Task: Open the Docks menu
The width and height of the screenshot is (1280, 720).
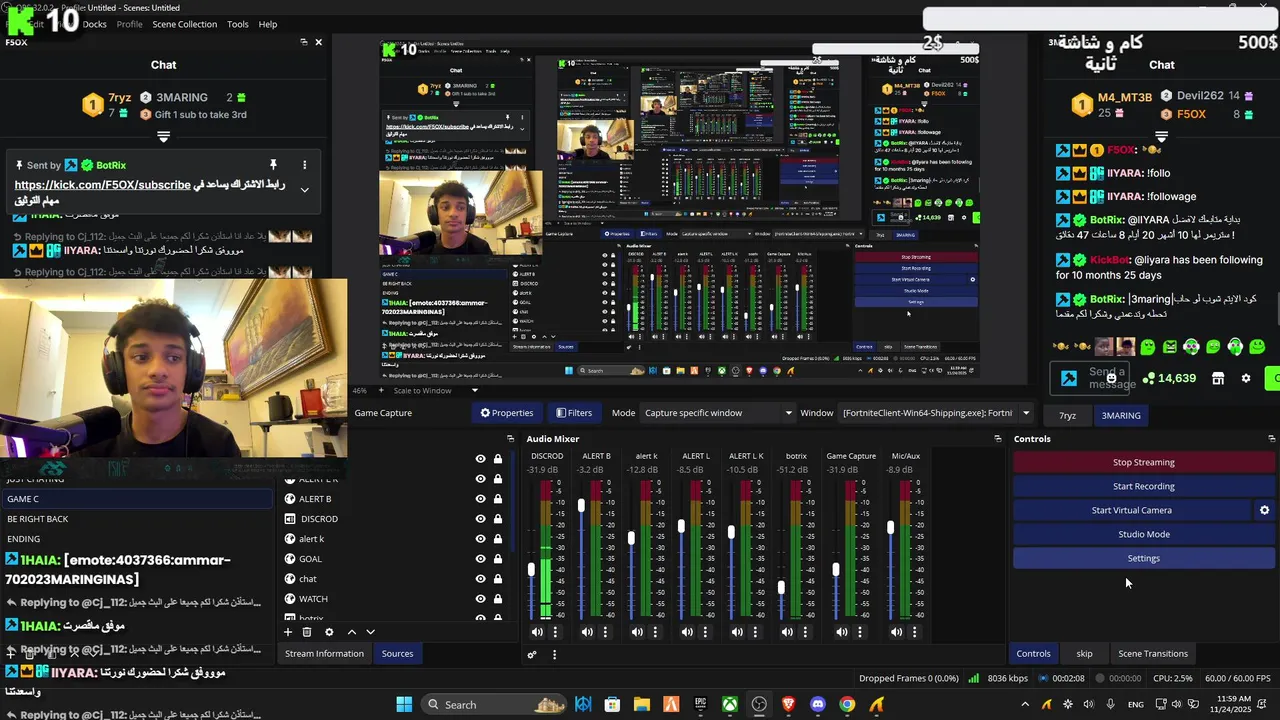Action: pos(94,24)
